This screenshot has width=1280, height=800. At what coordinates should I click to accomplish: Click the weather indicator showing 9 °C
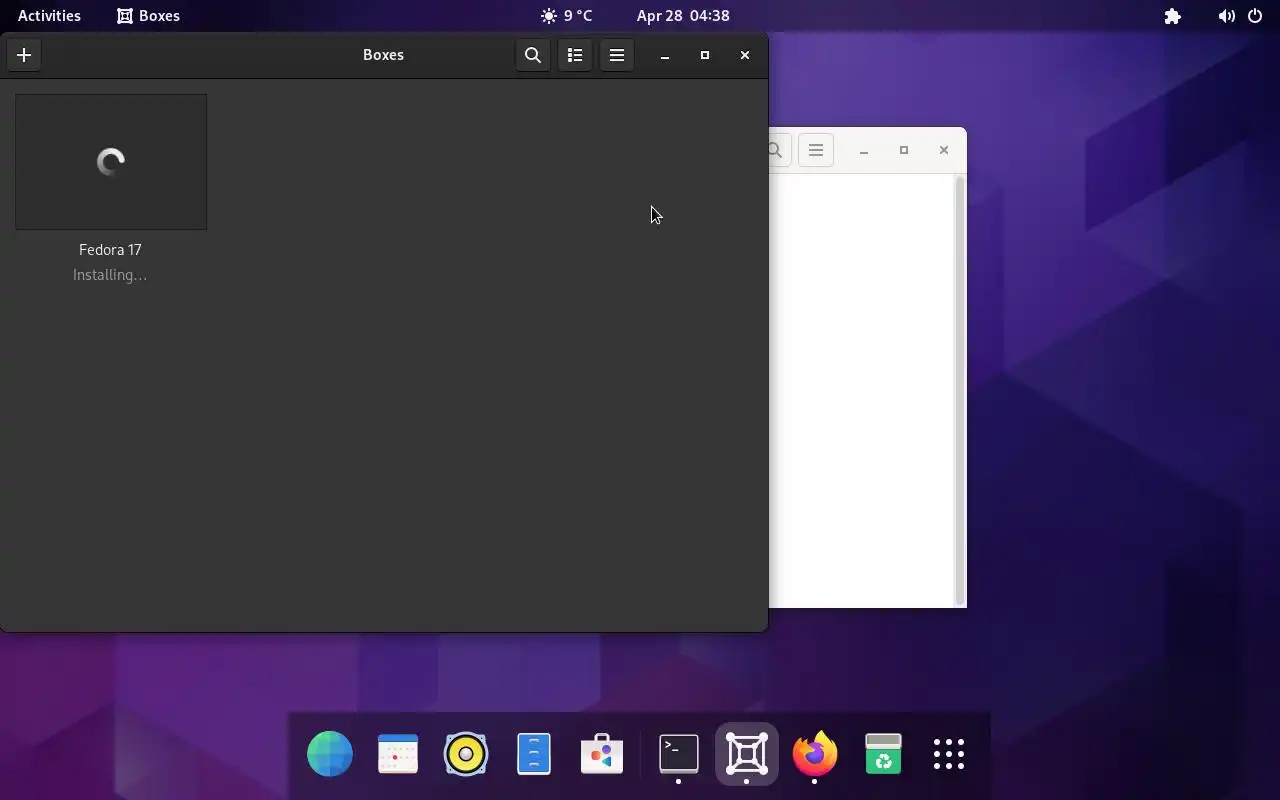pyautogui.click(x=566, y=16)
